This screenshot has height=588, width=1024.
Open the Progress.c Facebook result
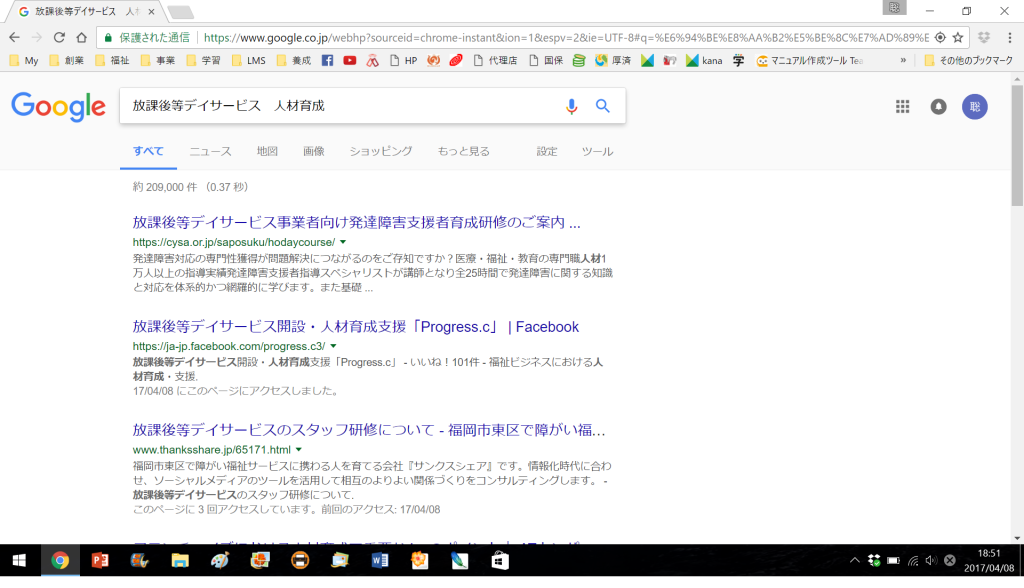pos(356,327)
